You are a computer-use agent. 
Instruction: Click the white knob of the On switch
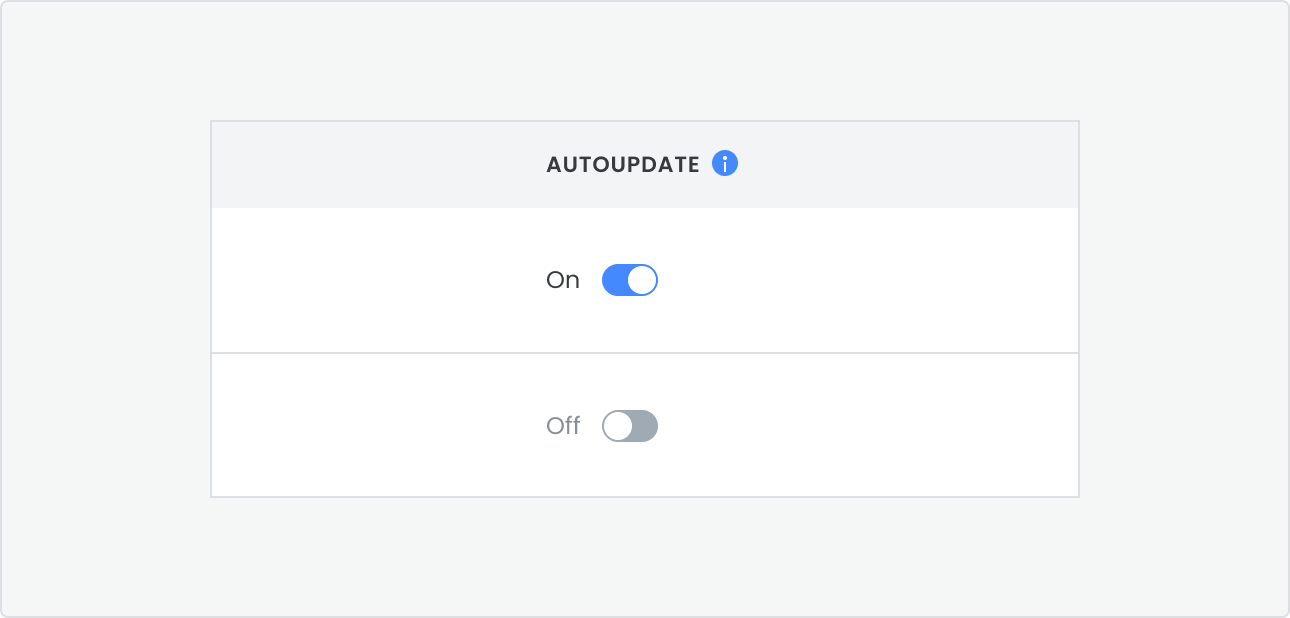pos(642,280)
